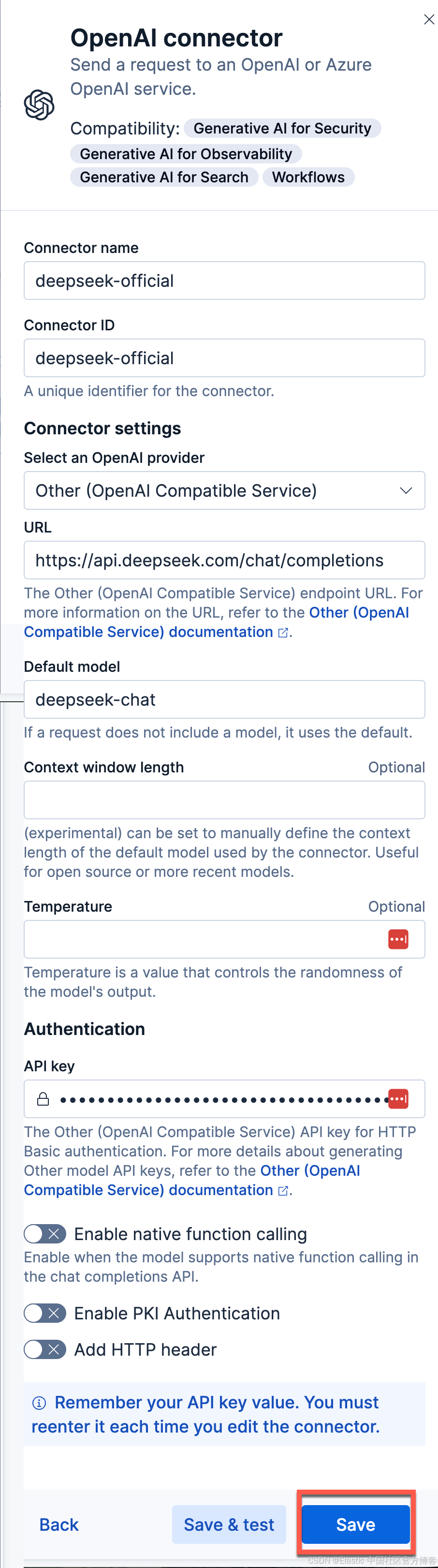Click the Save & test button
The image size is (438, 1568).
pyautogui.click(x=229, y=1524)
